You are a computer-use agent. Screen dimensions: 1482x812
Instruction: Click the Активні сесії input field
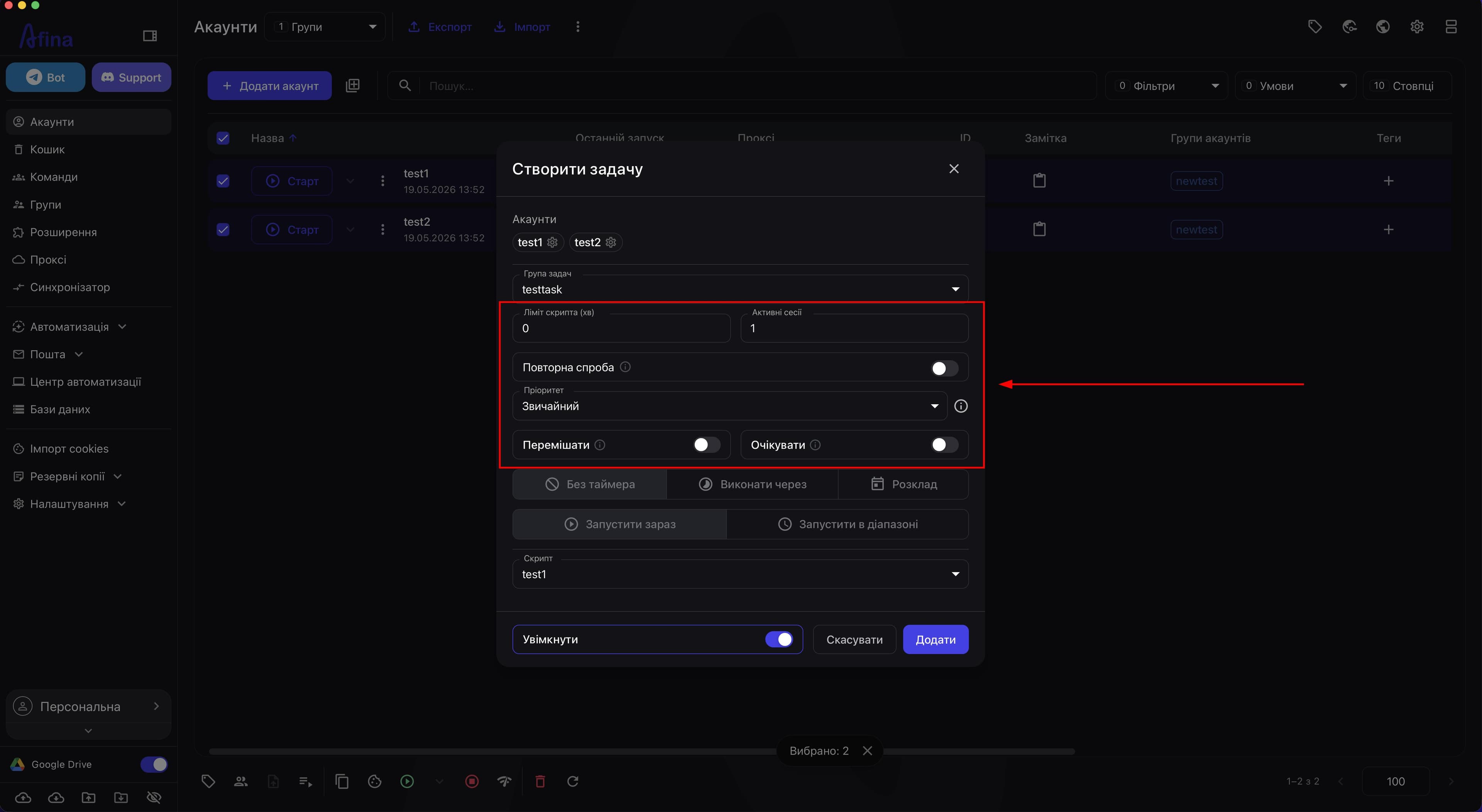click(854, 328)
